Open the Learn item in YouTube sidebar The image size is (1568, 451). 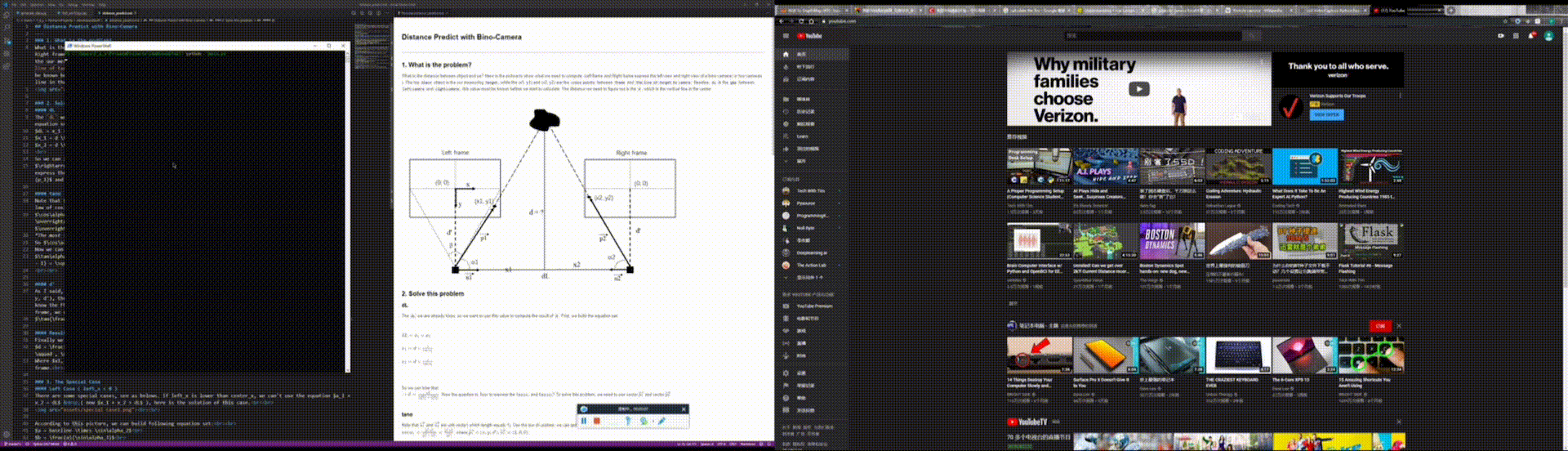tap(812, 136)
